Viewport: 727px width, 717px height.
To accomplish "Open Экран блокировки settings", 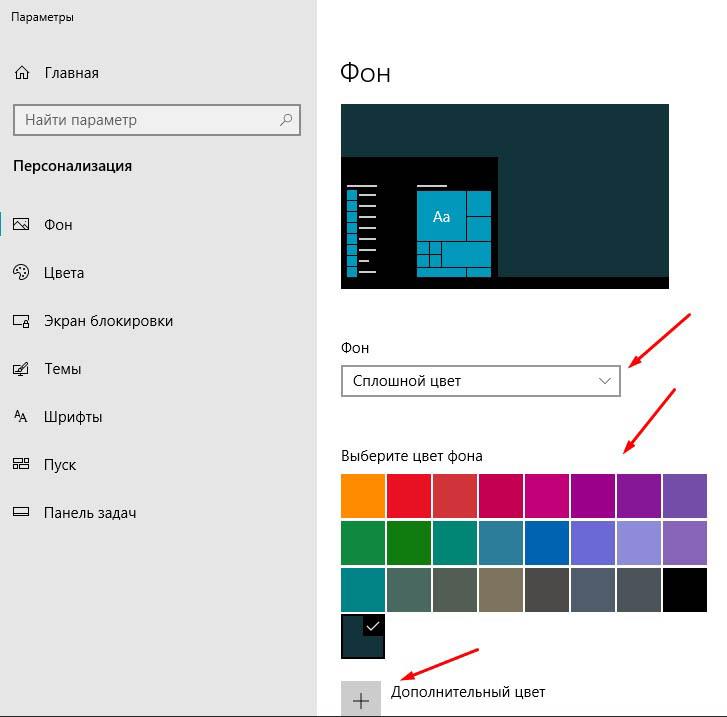I will coord(108,320).
